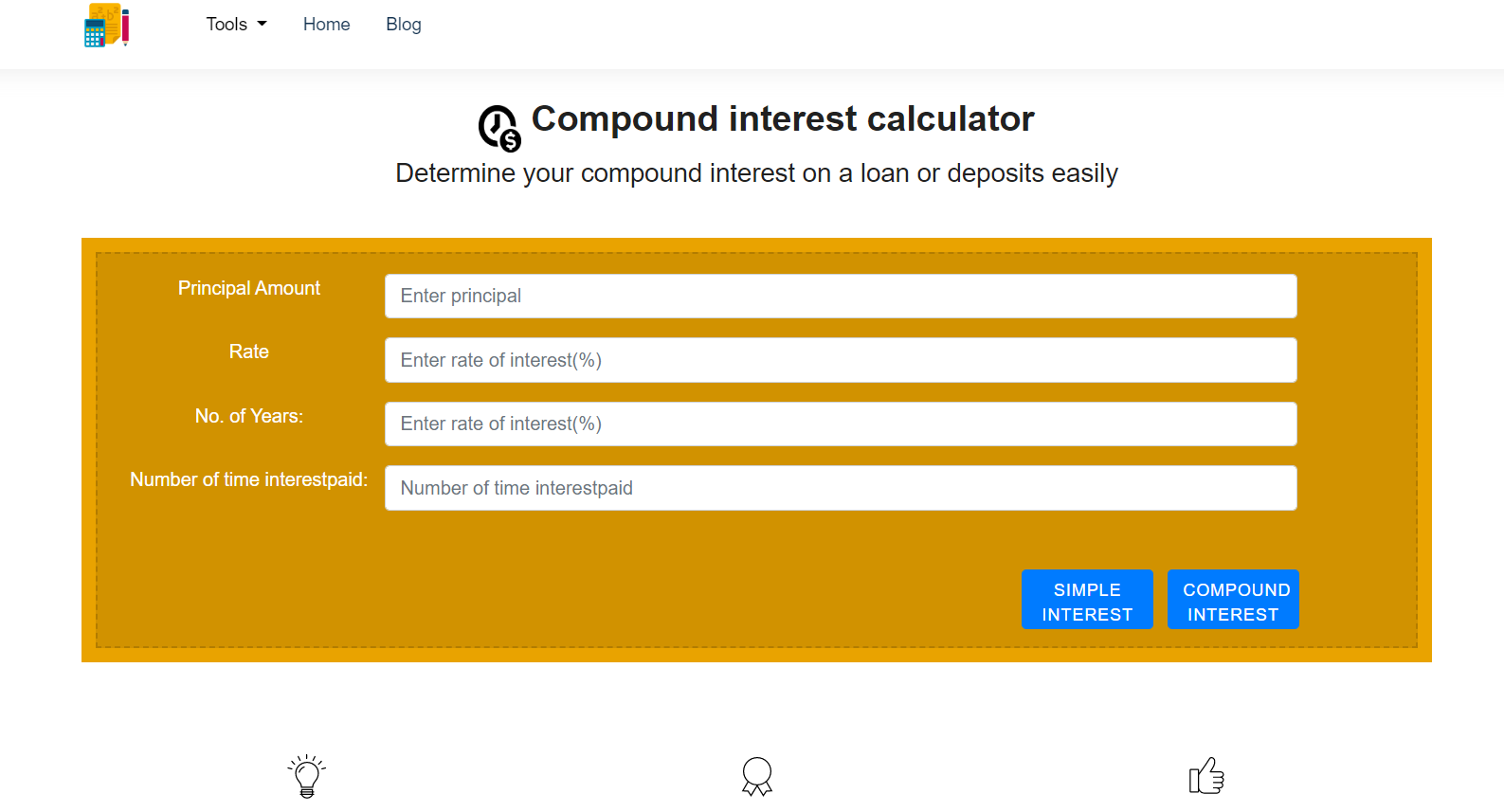
Task: Click the Compound Interest button
Action: pyautogui.click(x=1233, y=600)
